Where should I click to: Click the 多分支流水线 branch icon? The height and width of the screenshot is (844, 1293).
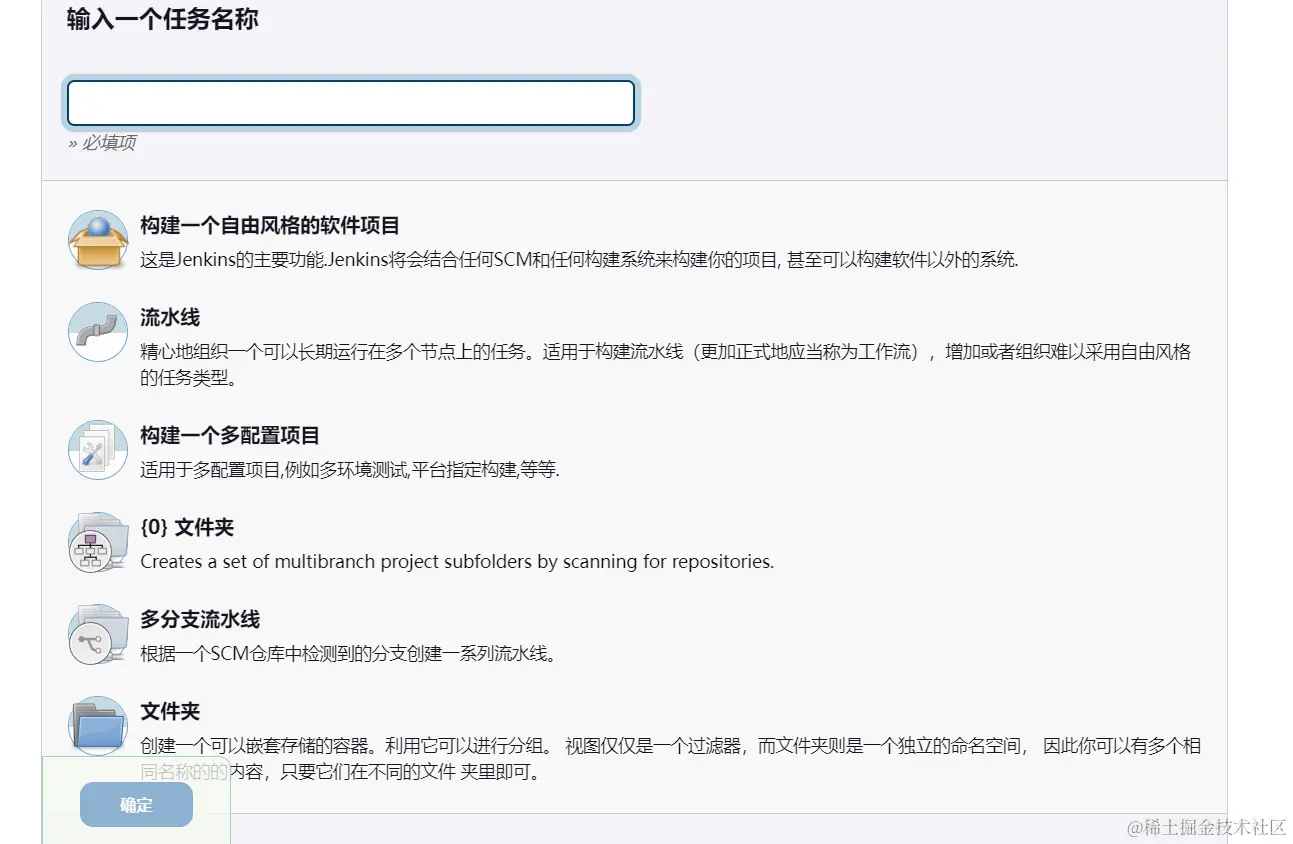tap(96, 634)
